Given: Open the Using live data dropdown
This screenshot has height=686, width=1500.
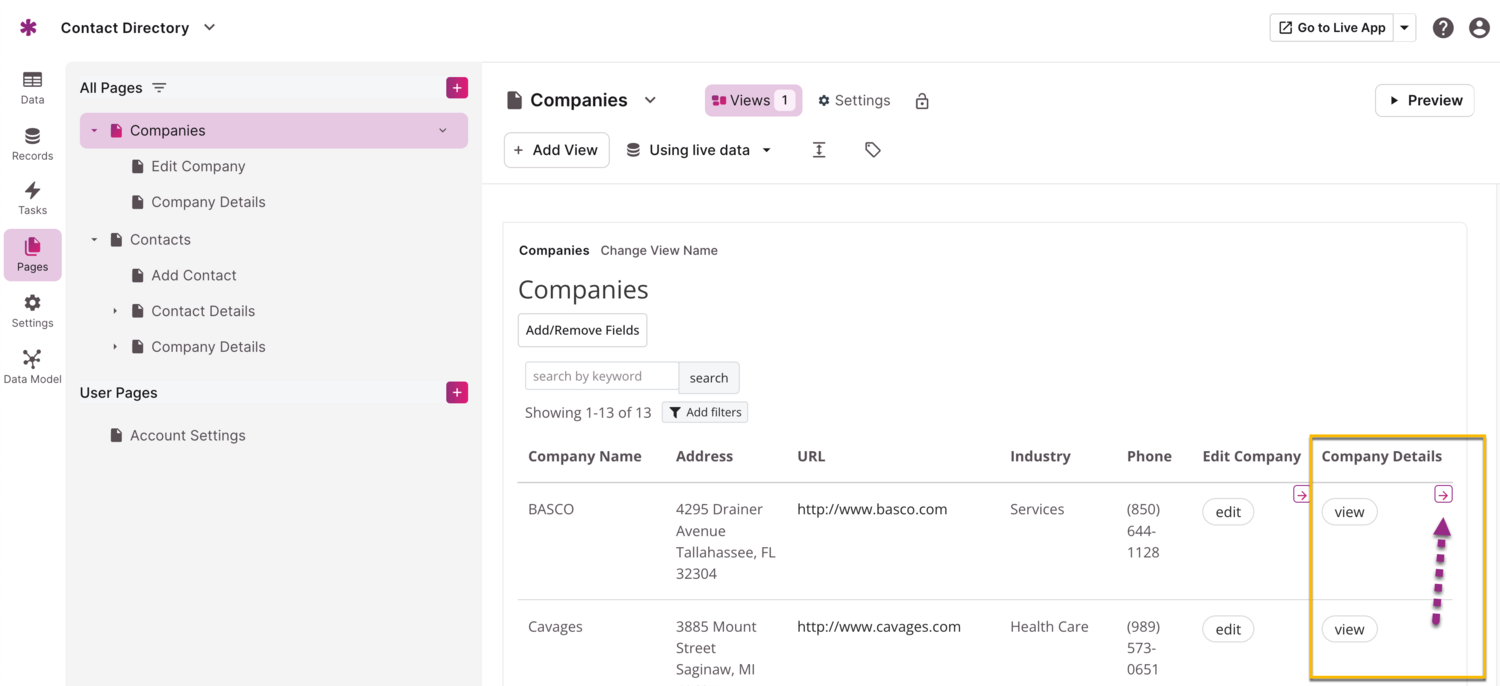Looking at the screenshot, I should click(699, 150).
